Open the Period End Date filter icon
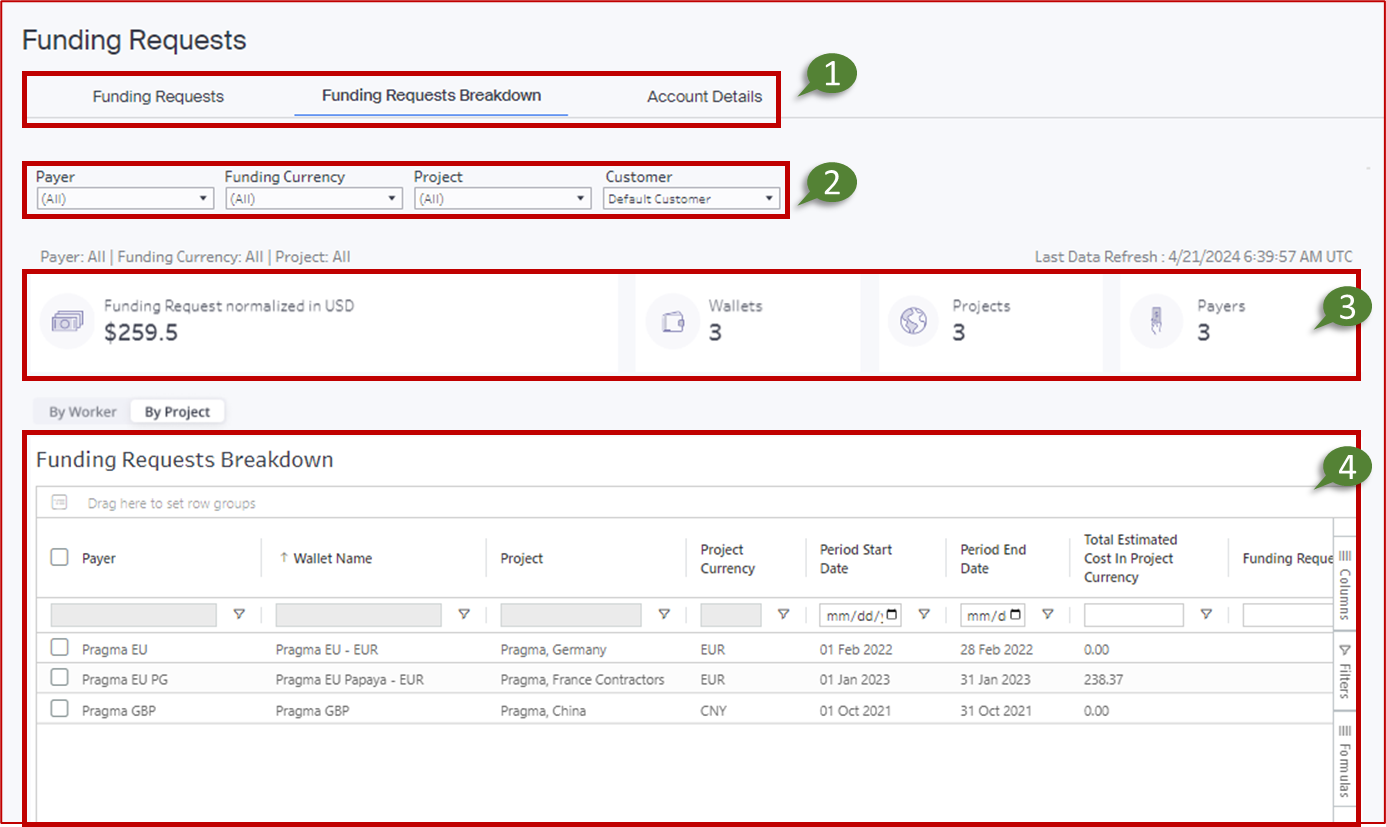Screen dimensions: 1386x827 point(1048,615)
